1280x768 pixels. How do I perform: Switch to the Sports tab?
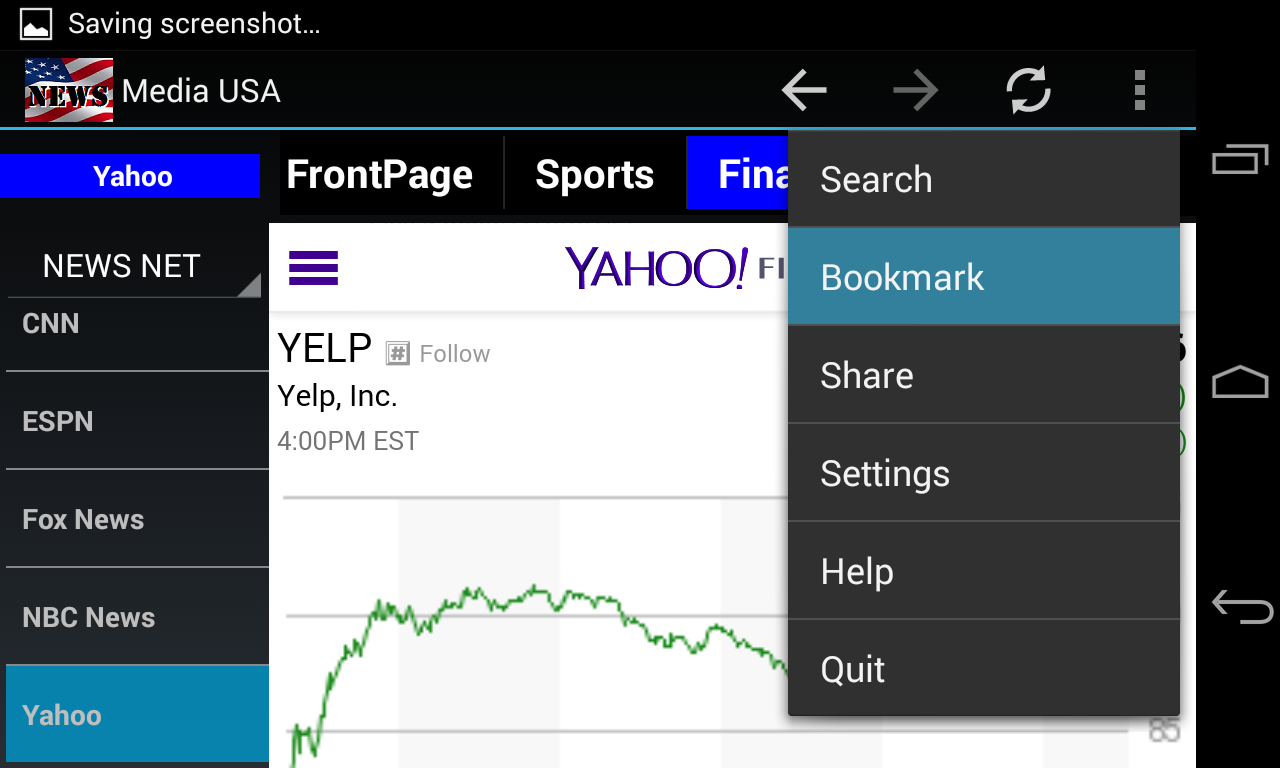point(594,175)
